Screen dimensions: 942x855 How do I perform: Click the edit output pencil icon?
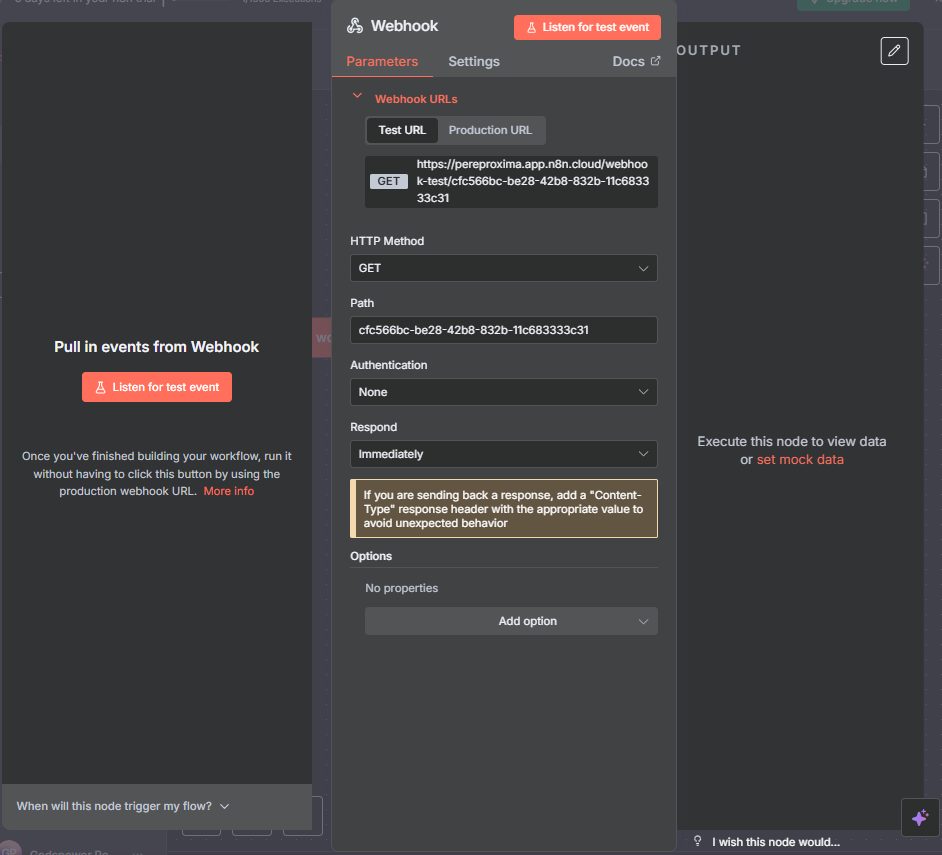(x=894, y=50)
